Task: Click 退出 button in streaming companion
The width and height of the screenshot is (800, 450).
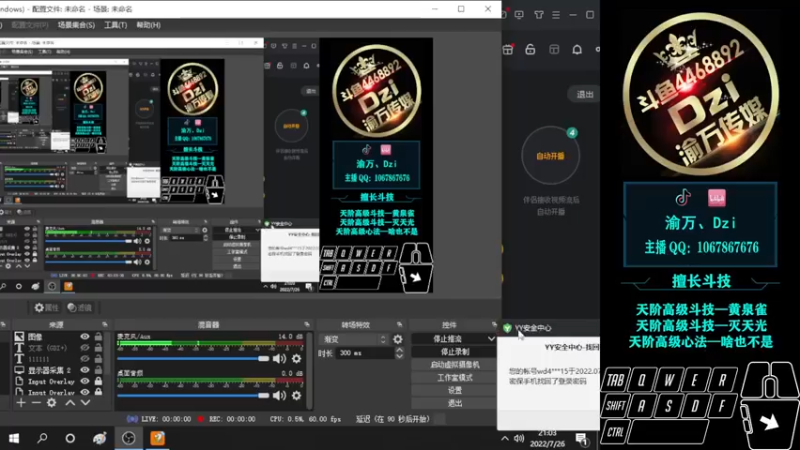Action: click(x=585, y=94)
